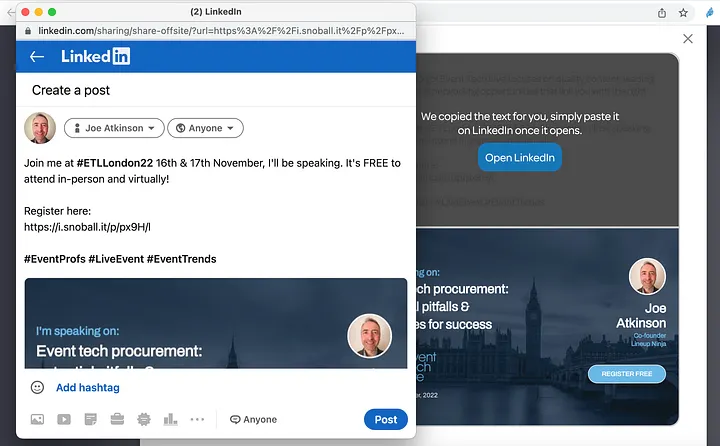Create a poll with chart icon
The width and height of the screenshot is (720, 446).
[x=170, y=419]
